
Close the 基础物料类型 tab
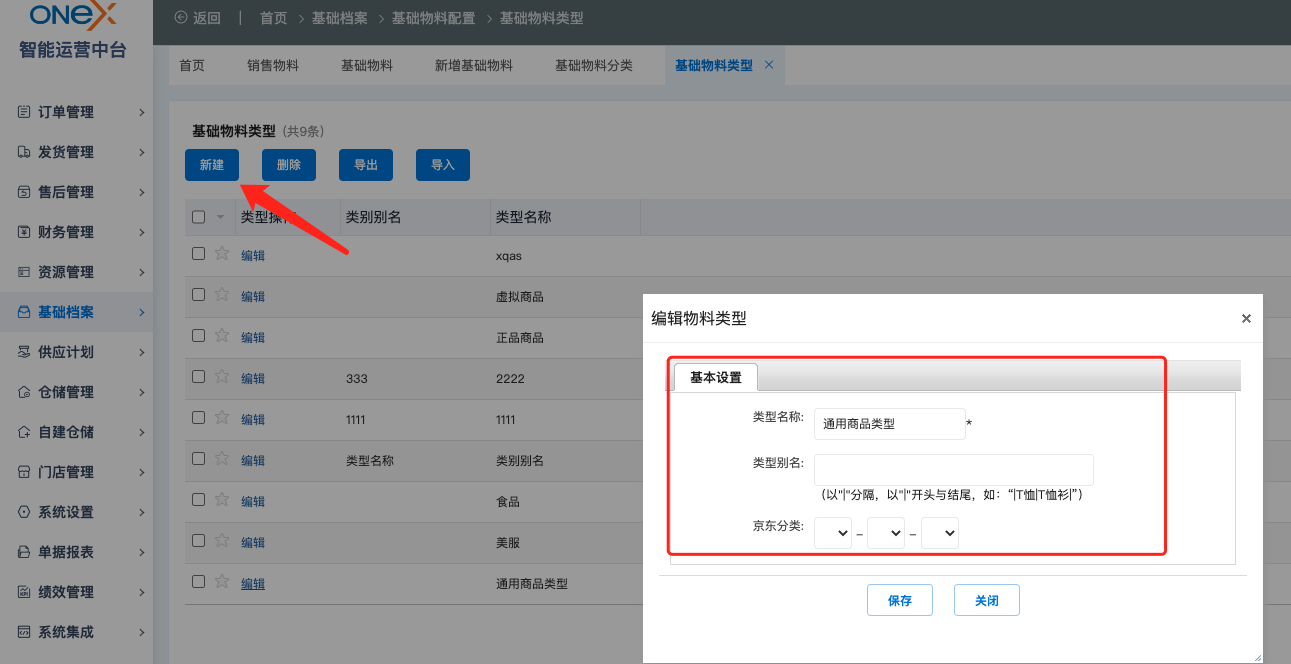coord(769,64)
